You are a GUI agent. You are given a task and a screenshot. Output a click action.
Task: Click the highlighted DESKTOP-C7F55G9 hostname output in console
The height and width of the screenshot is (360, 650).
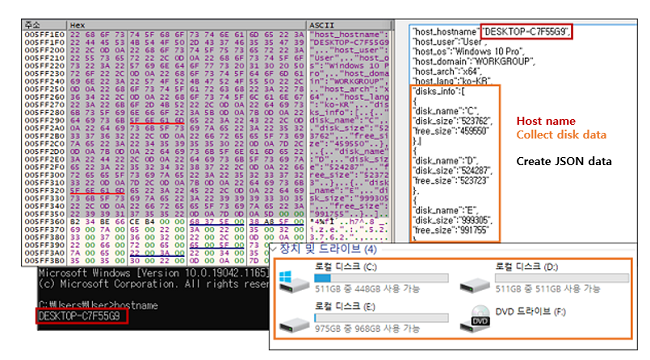(82, 316)
